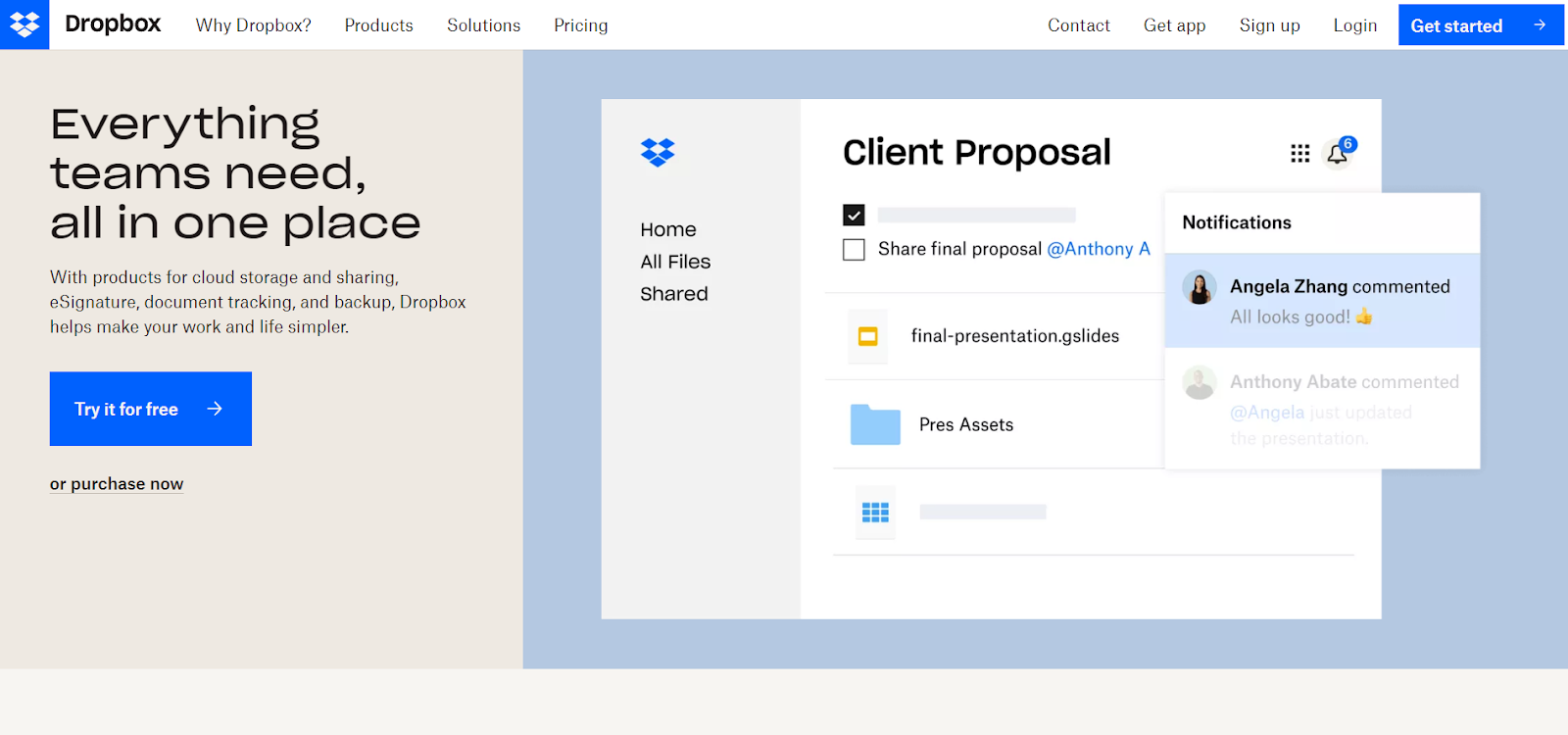1568x735 pixels.
Task: Click the Login link
Action: pos(1354,25)
